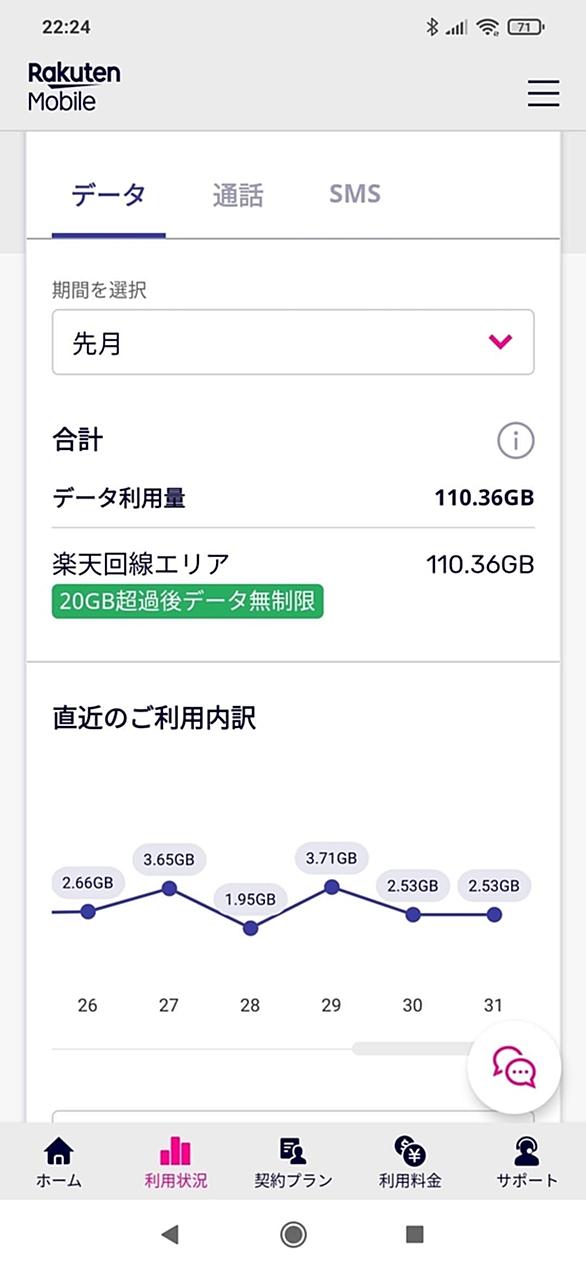Tap the Rakuten Mobile logo

[74, 86]
